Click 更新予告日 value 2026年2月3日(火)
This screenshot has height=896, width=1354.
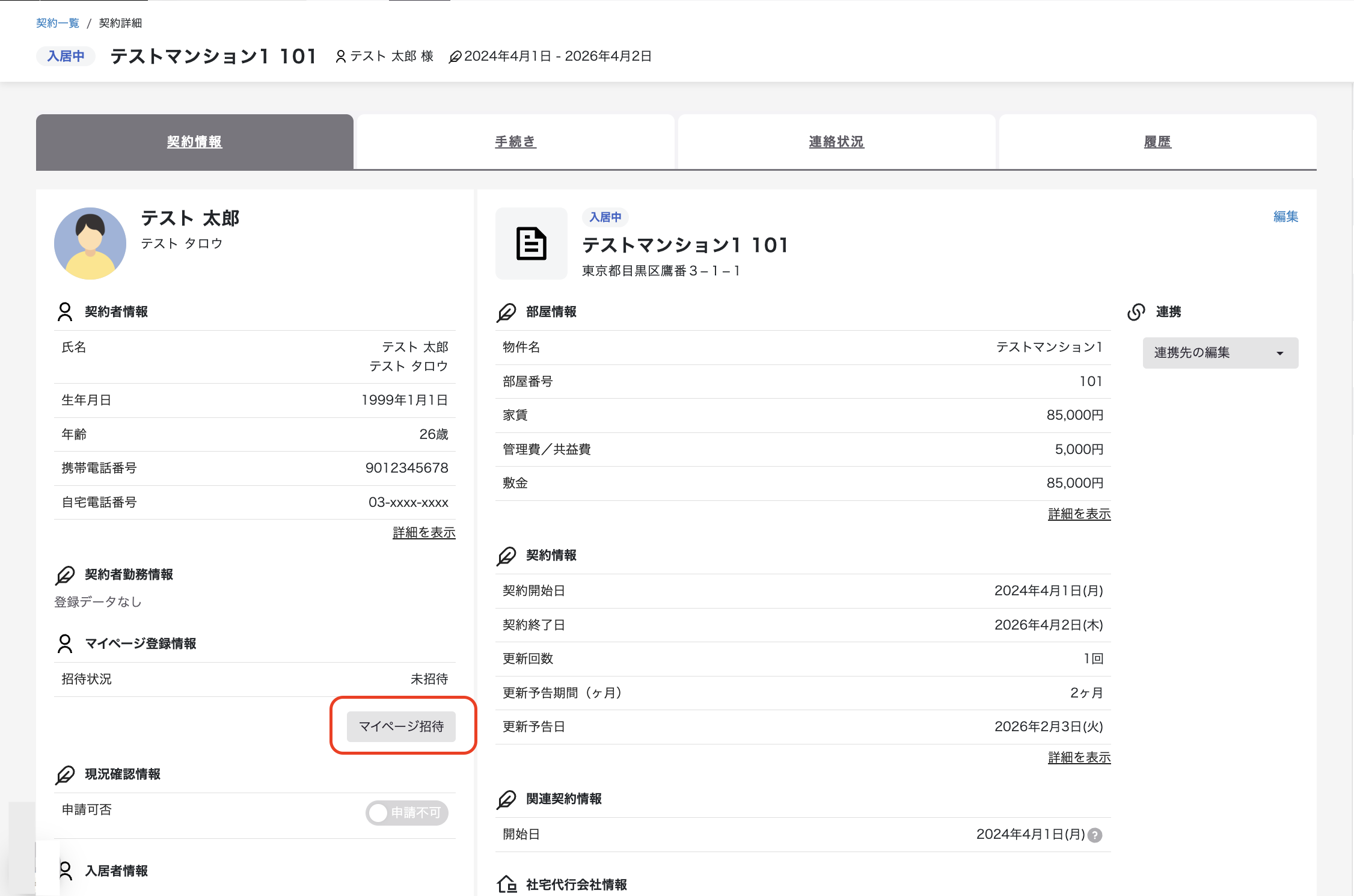click(x=1049, y=726)
